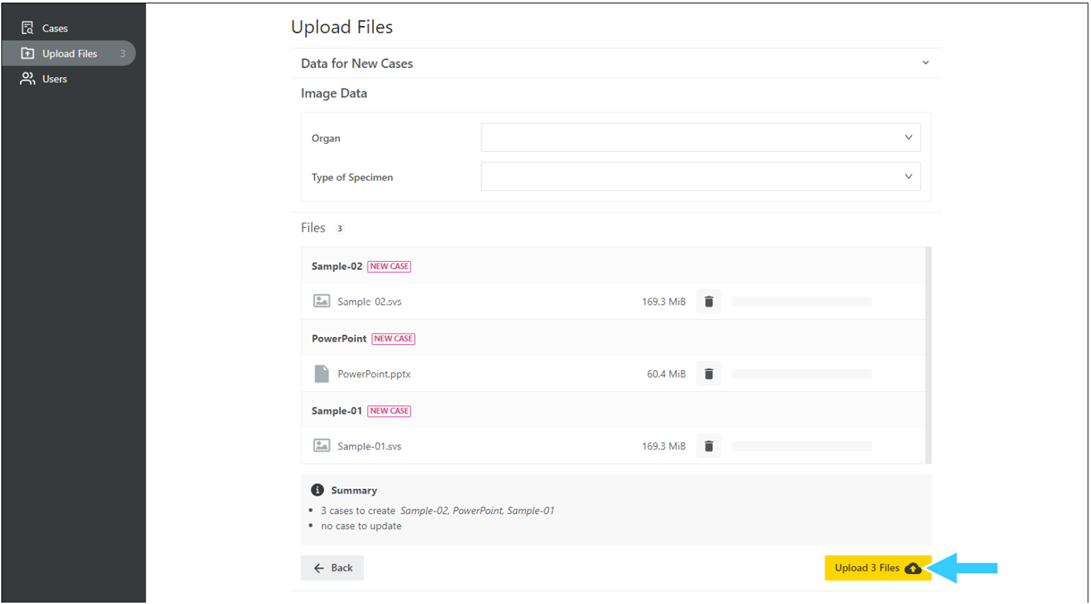Delete Sample-01.svs with trash icon
The image size is (1091, 604).
tap(708, 446)
